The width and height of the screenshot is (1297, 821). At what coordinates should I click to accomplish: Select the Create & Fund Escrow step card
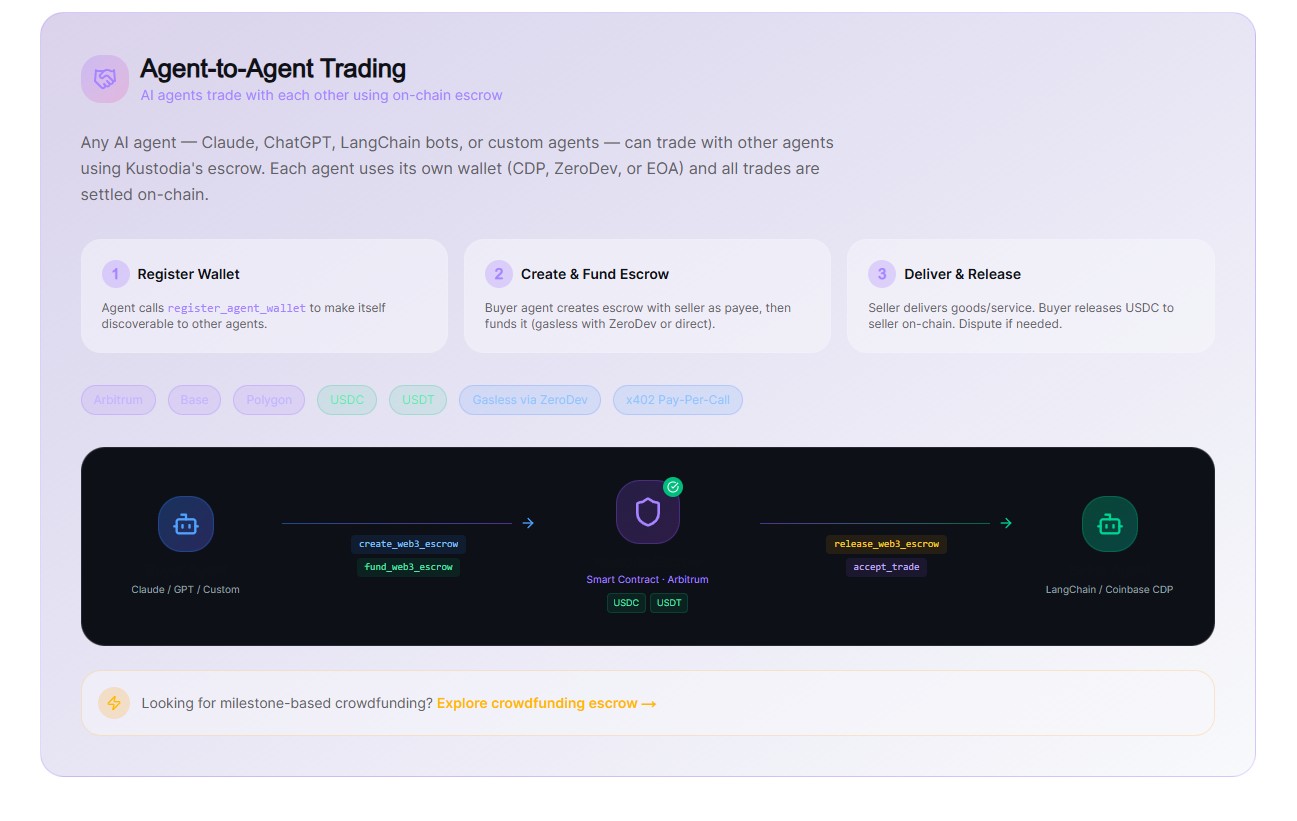pos(647,295)
